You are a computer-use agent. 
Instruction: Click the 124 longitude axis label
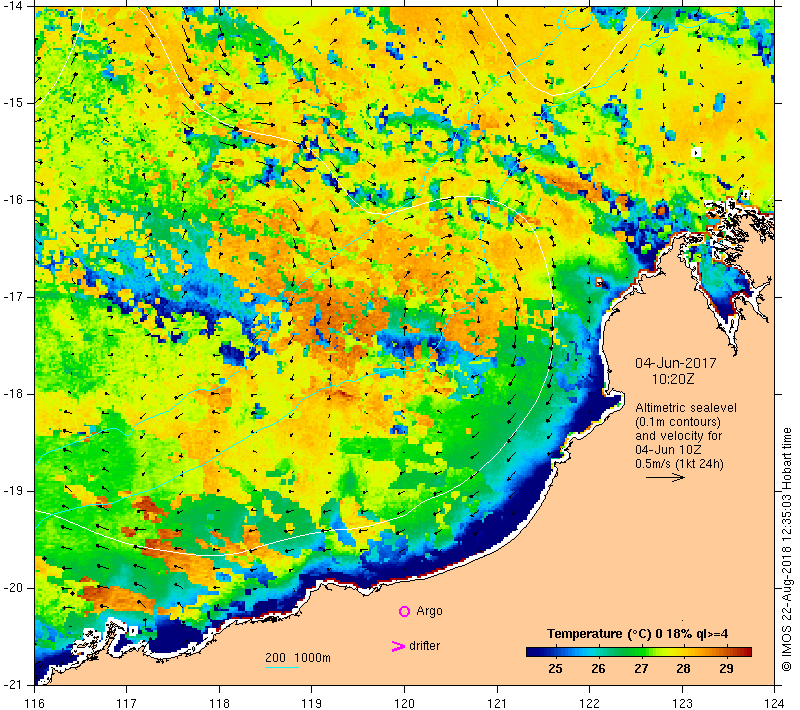[774, 703]
